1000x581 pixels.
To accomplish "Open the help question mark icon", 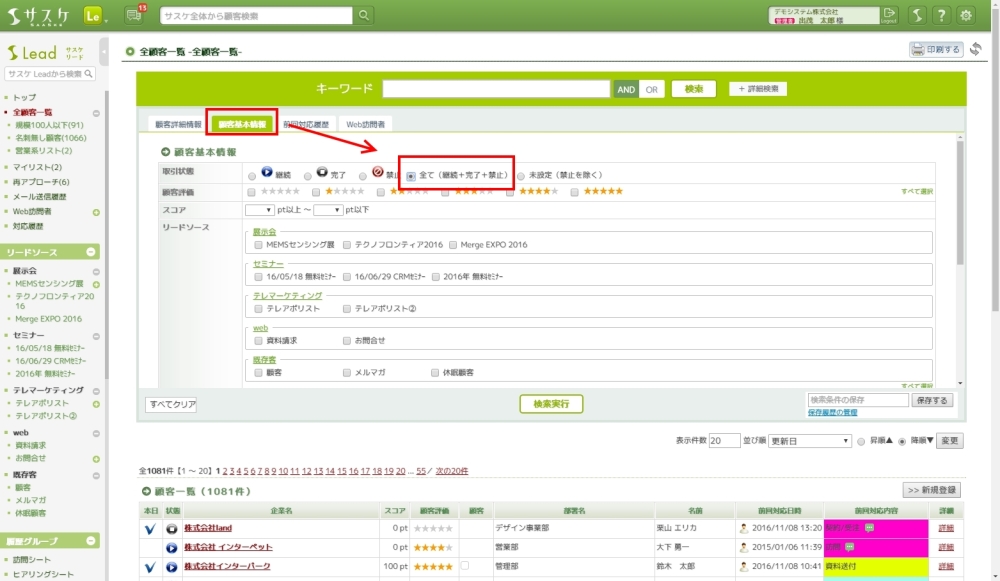I will tap(941, 15).
